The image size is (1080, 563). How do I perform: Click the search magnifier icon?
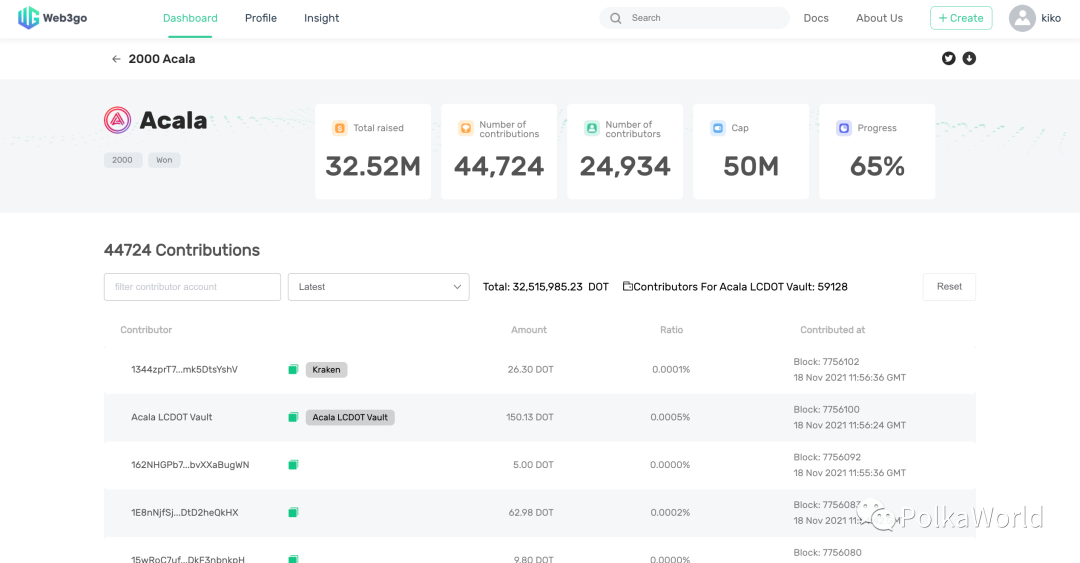coord(616,19)
